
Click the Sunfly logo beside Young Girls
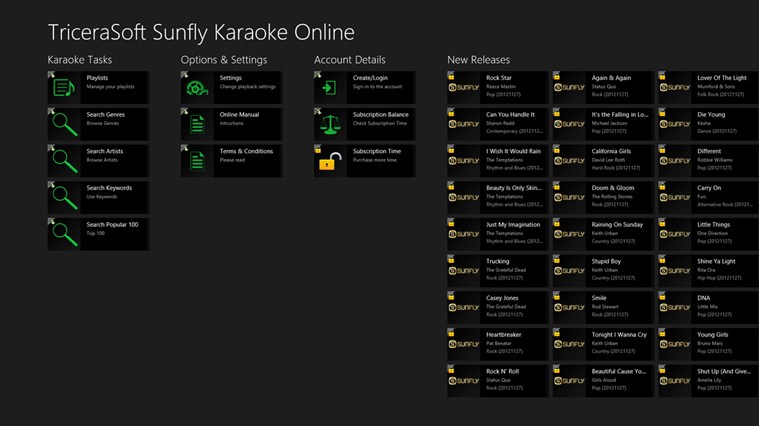[675, 344]
